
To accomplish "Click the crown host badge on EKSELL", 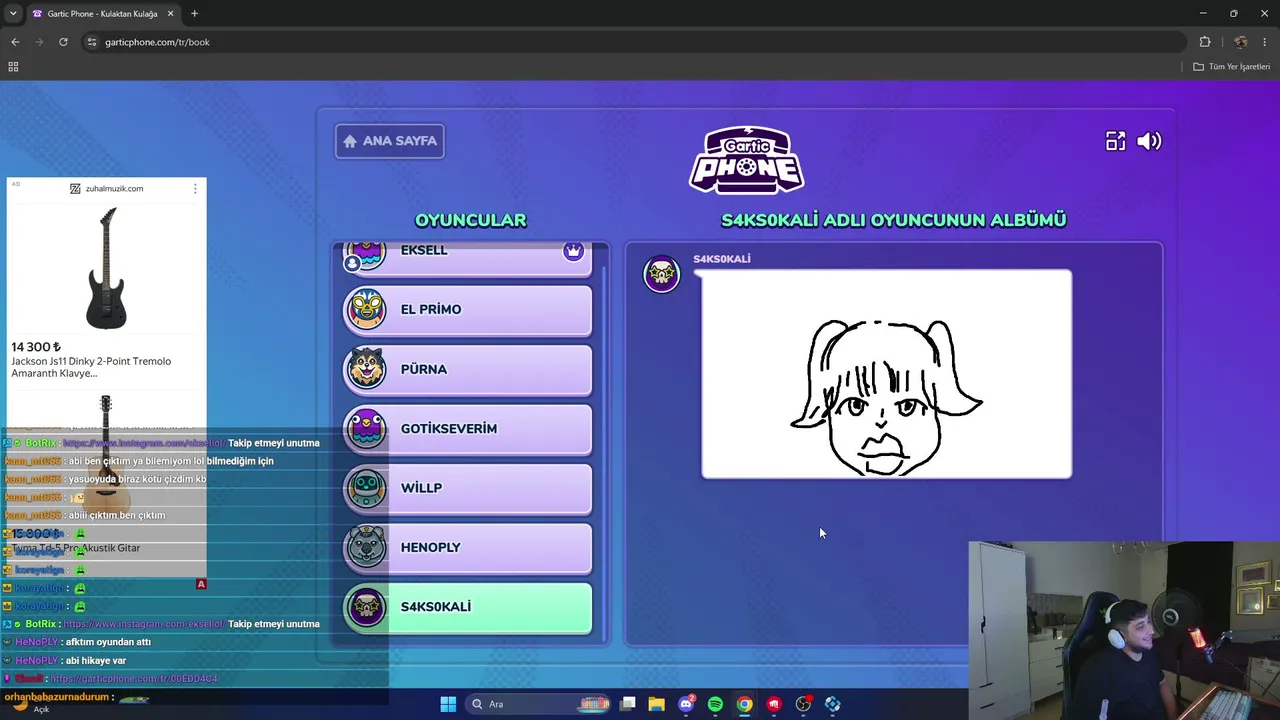I will tap(573, 251).
